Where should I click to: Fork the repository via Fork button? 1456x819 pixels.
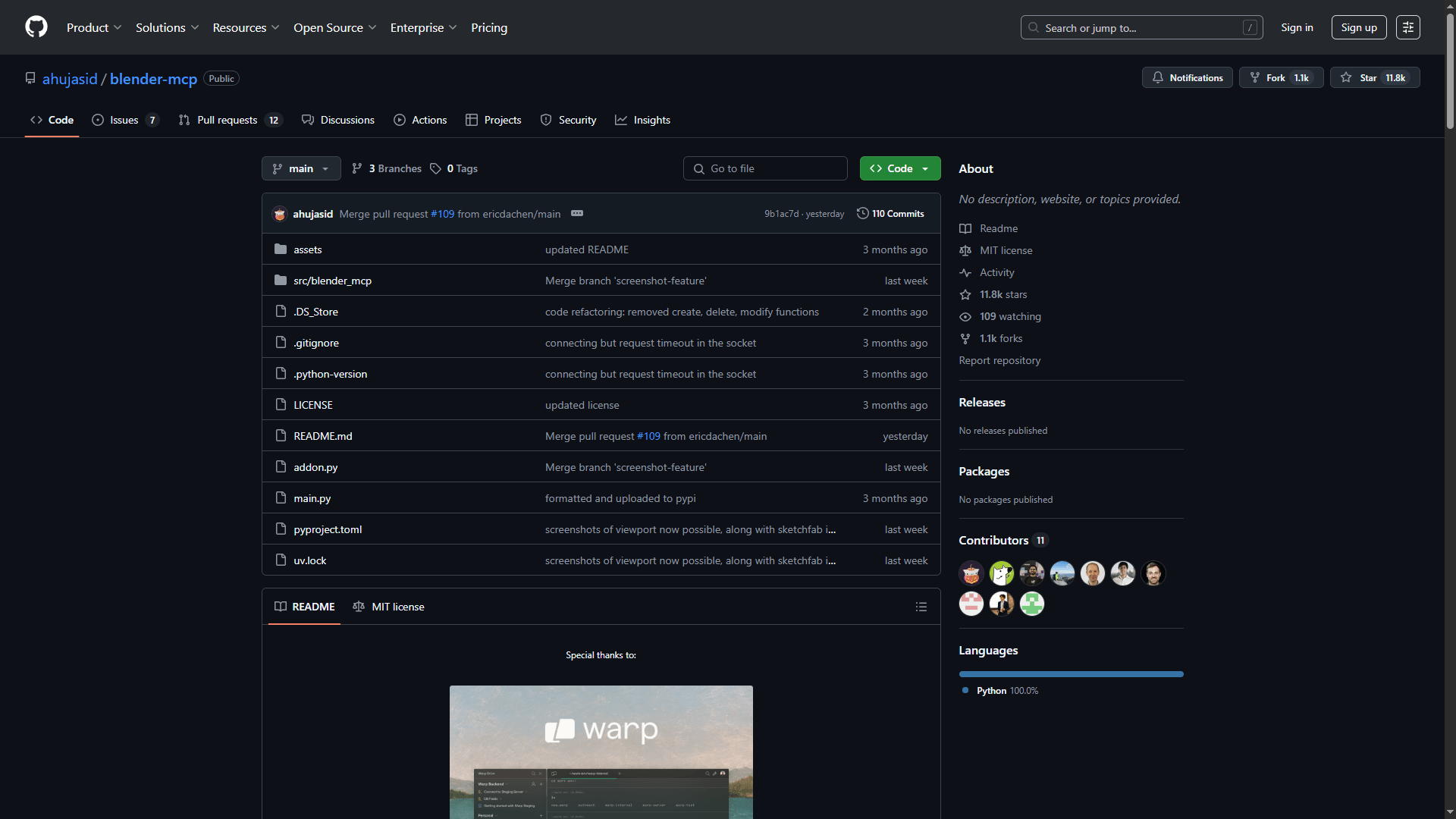click(1281, 77)
